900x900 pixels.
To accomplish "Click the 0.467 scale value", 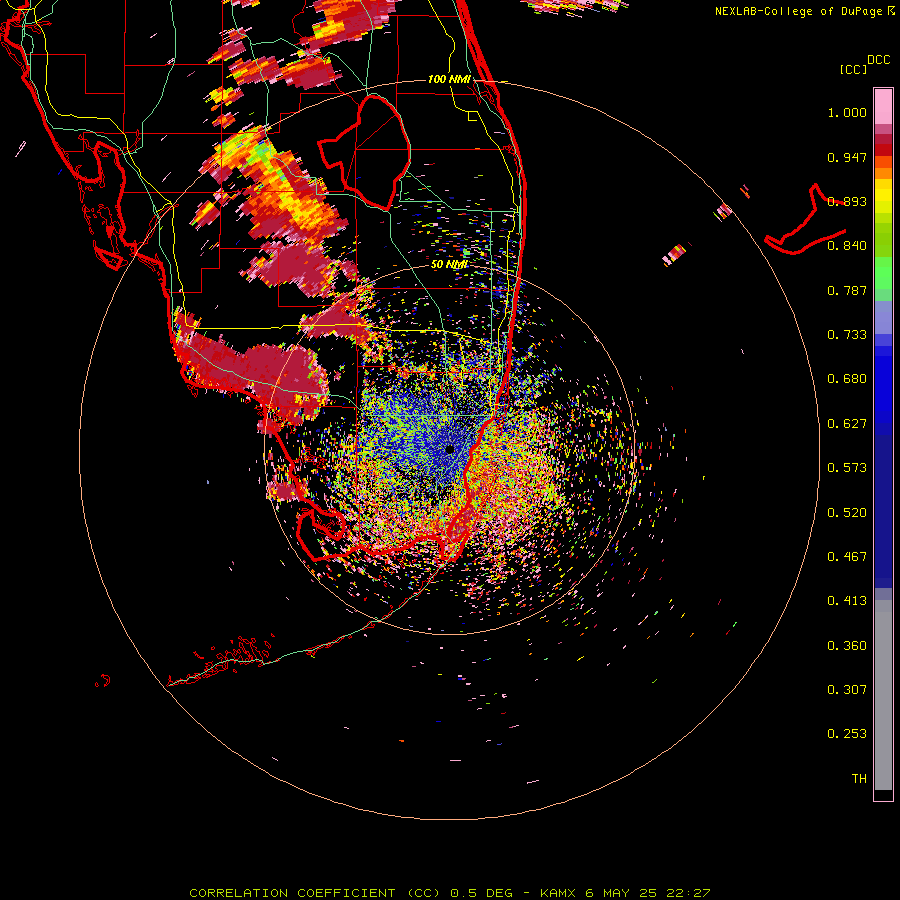I will [x=847, y=557].
